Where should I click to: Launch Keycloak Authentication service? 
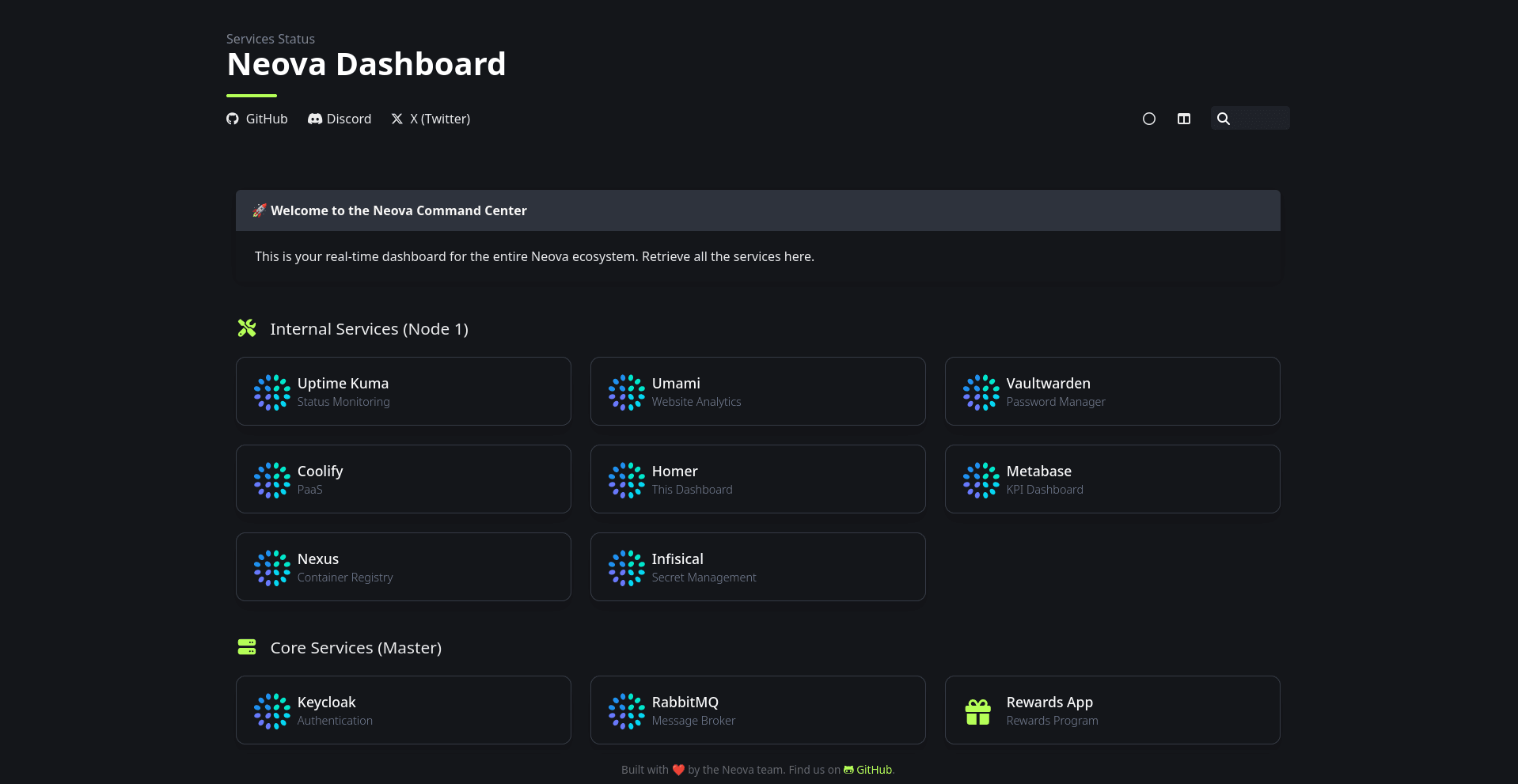(x=403, y=710)
